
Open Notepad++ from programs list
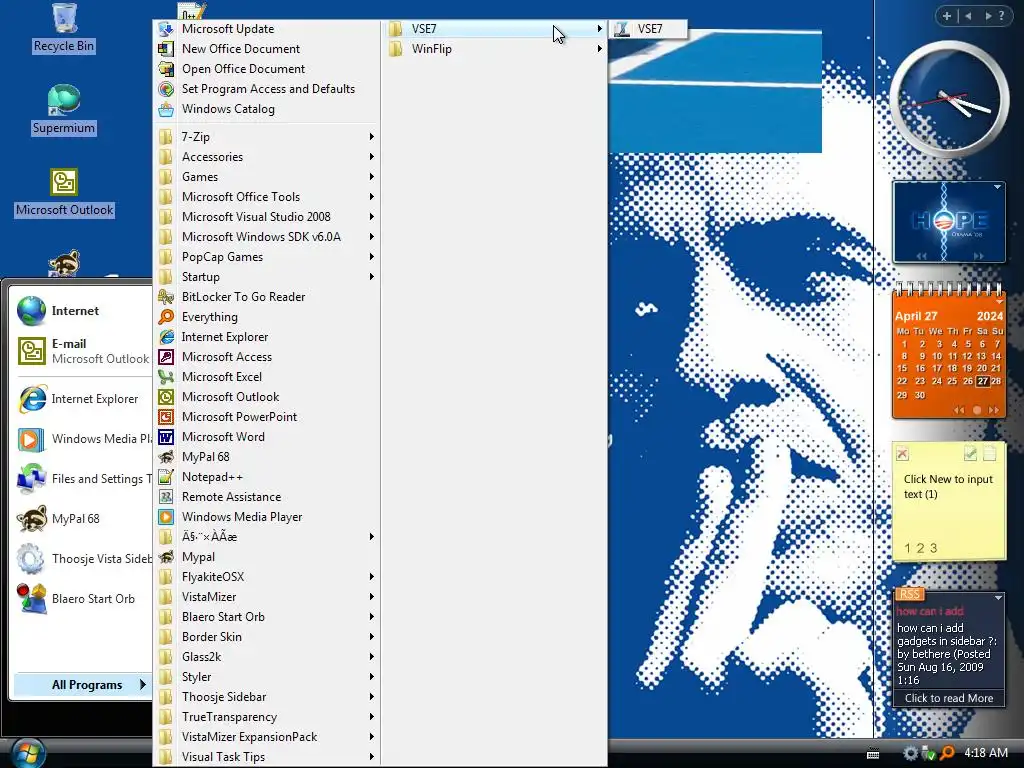pos(267,477)
